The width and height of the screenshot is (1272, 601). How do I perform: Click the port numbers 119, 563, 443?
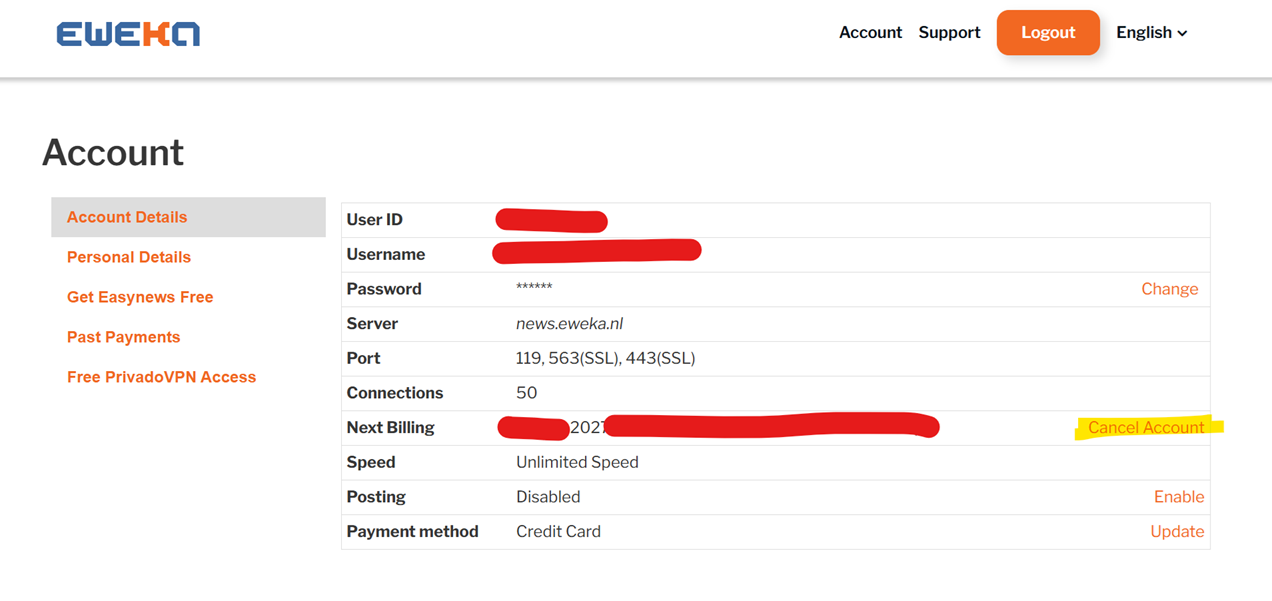tap(605, 358)
